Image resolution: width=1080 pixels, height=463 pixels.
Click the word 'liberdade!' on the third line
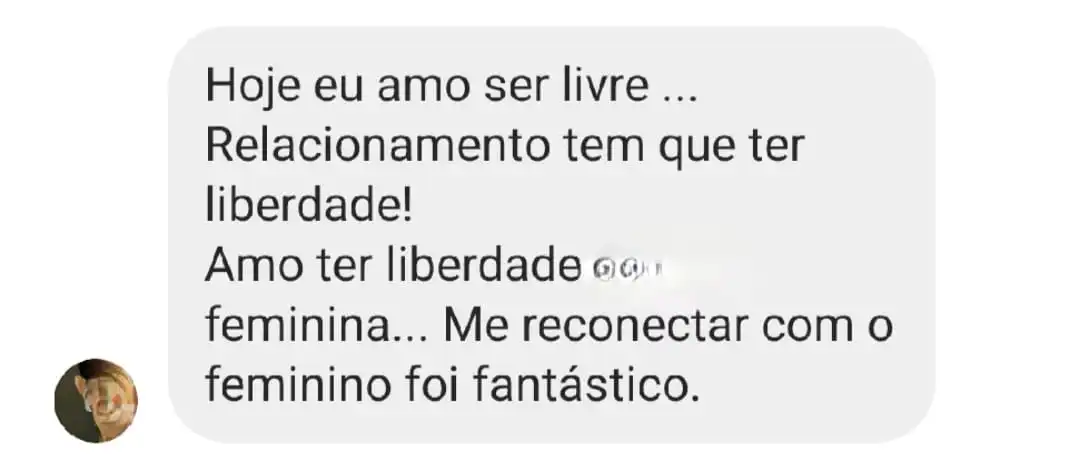(309, 207)
